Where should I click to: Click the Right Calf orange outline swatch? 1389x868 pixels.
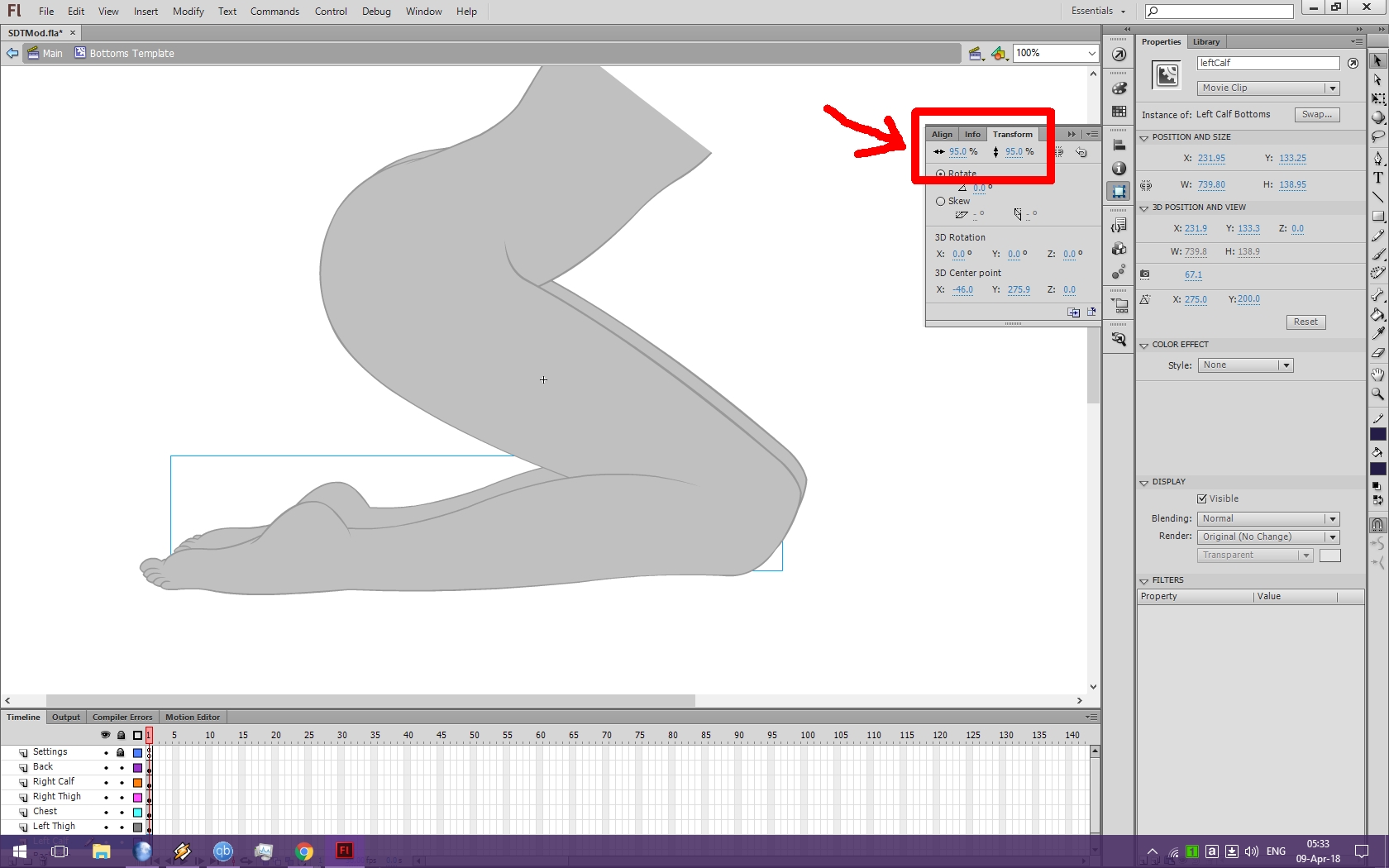pyautogui.click(x=137, y=783)
